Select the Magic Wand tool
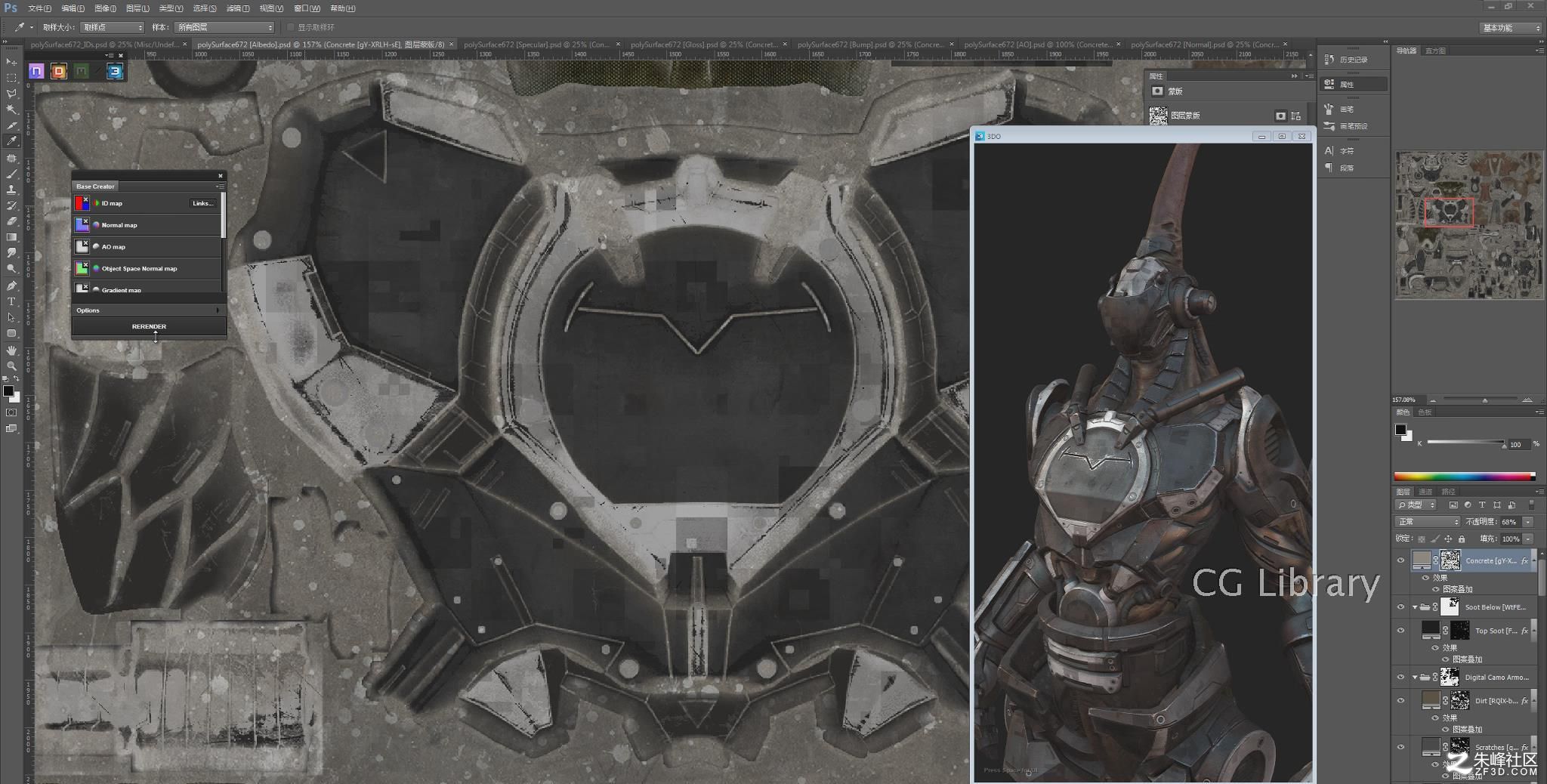The image size is (1547, 784). (x=11, y=110)
